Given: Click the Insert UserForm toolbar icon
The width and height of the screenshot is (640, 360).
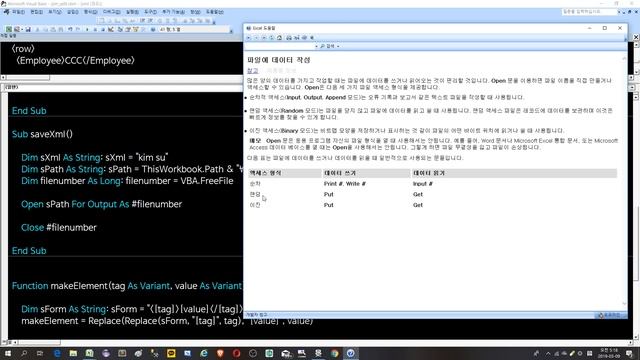Looking at the screenshot, I should tap(17, 29).
